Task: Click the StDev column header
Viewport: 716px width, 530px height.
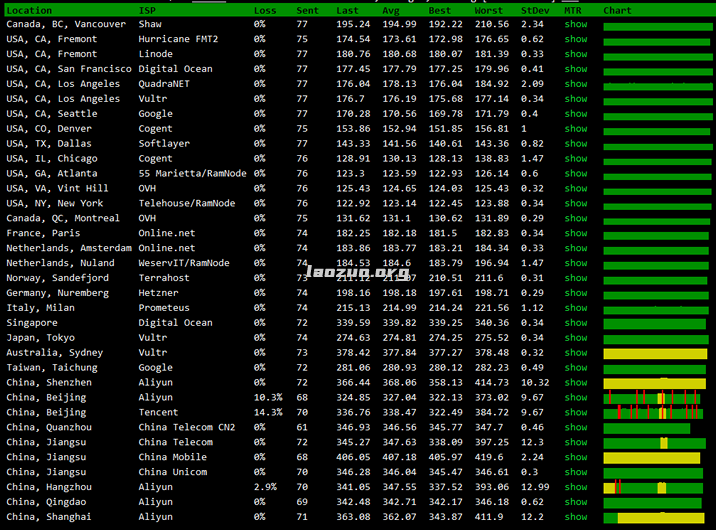Action: click(x=535, y=10)
